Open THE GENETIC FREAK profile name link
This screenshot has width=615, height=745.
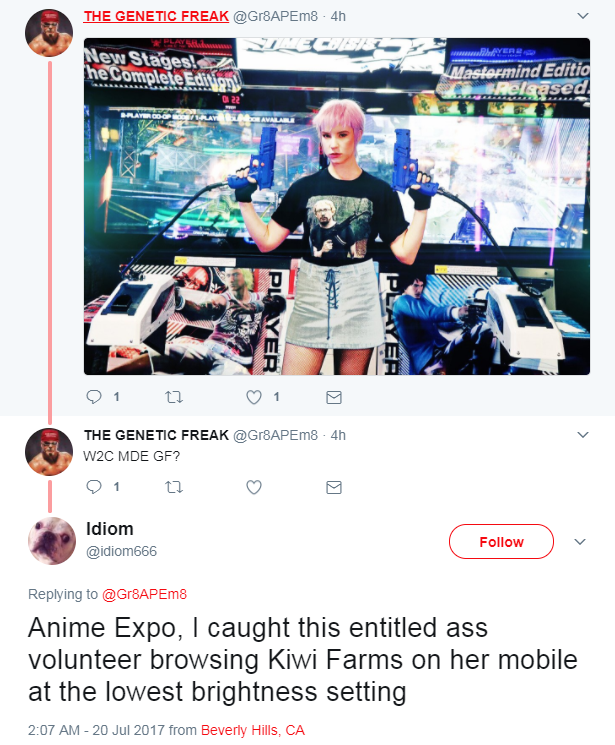[x=156, y=16]
